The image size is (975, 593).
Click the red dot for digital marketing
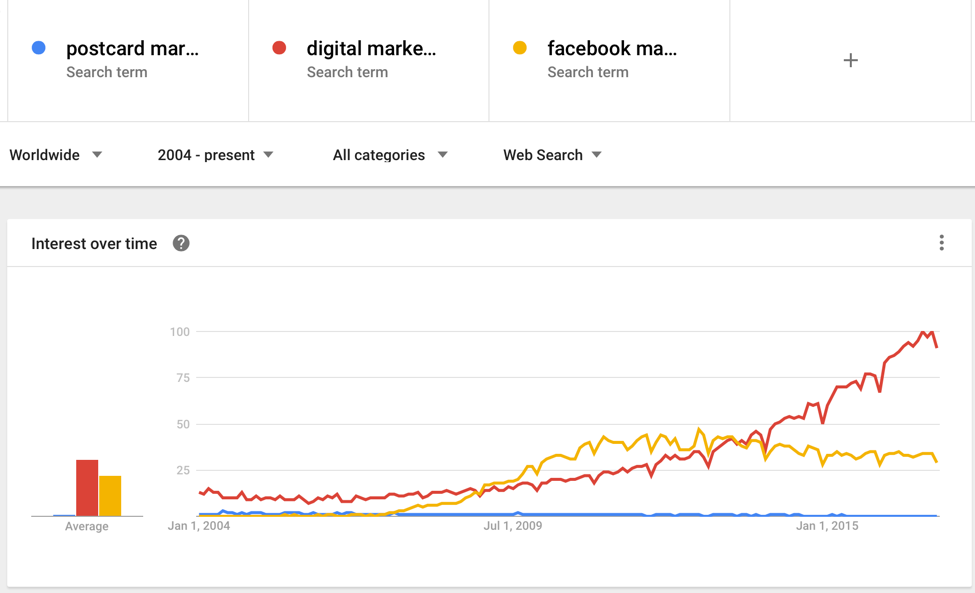tap(279, 48)
